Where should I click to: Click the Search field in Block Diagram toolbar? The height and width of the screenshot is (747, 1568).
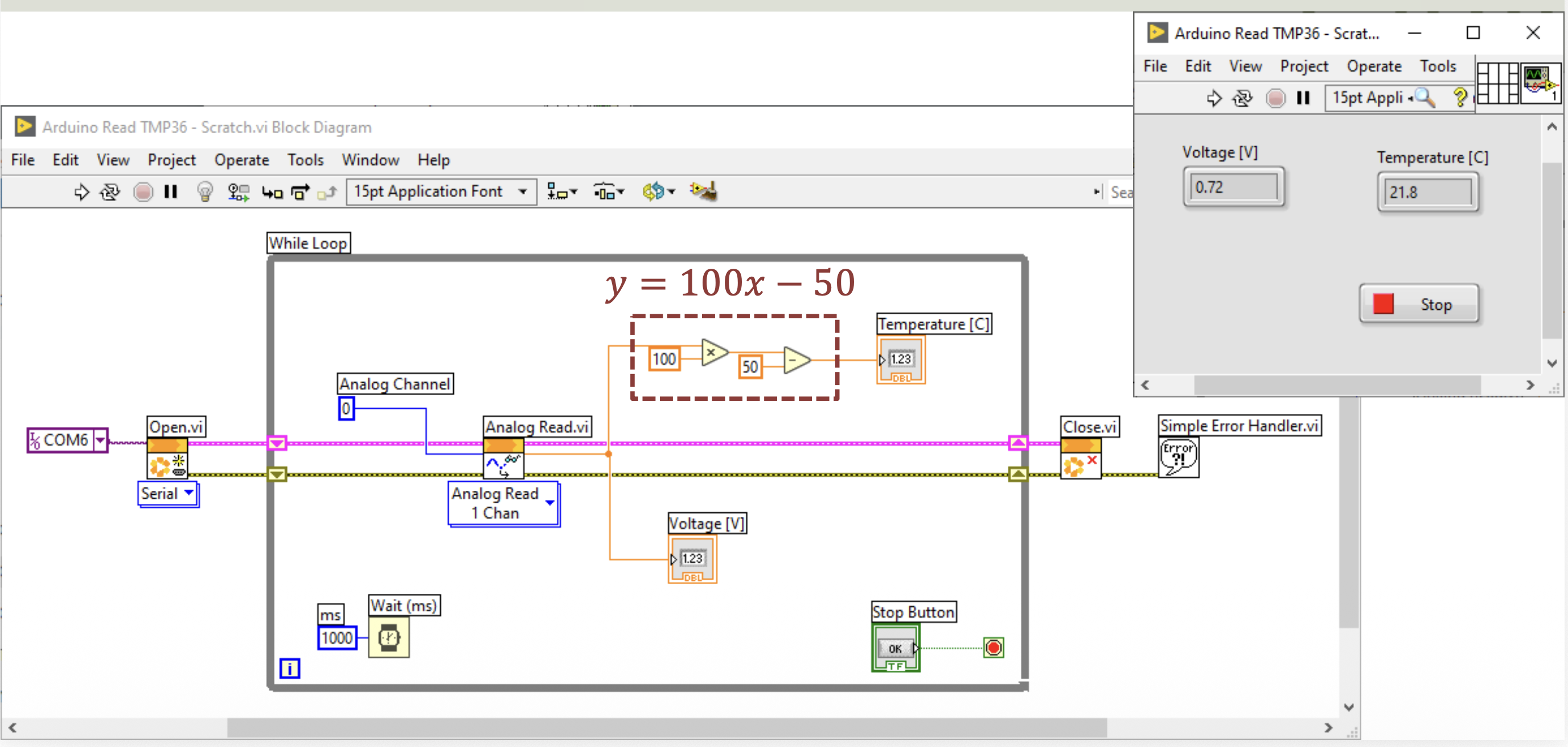point(1120,192)
